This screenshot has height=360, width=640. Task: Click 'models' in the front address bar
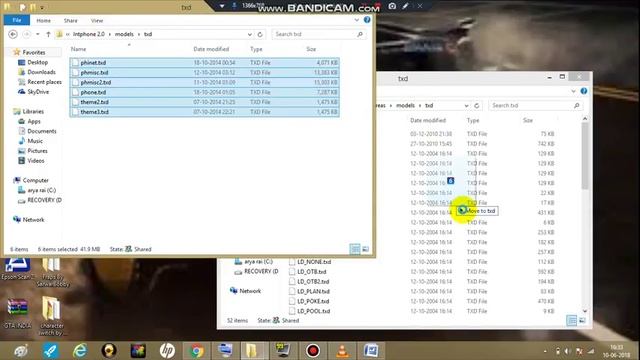(124, 34)
